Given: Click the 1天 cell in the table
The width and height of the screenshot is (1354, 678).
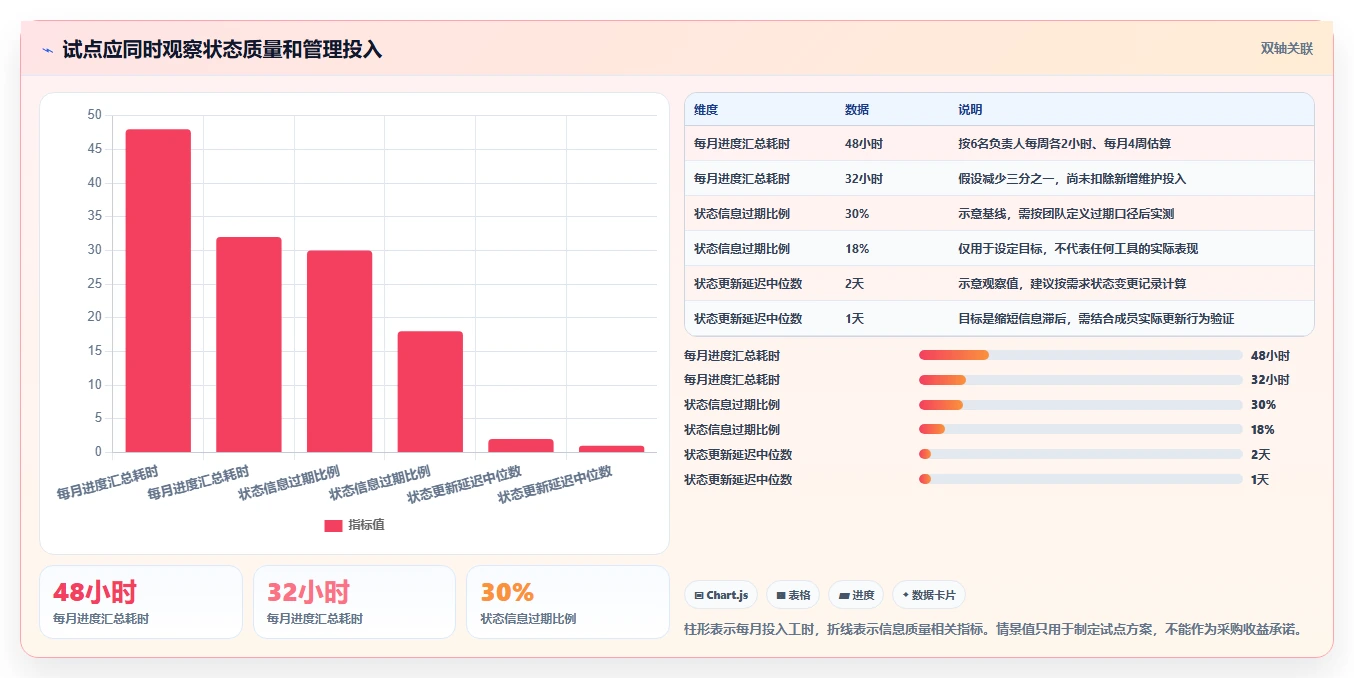Looking at the screenshot, I should point(854,319).
